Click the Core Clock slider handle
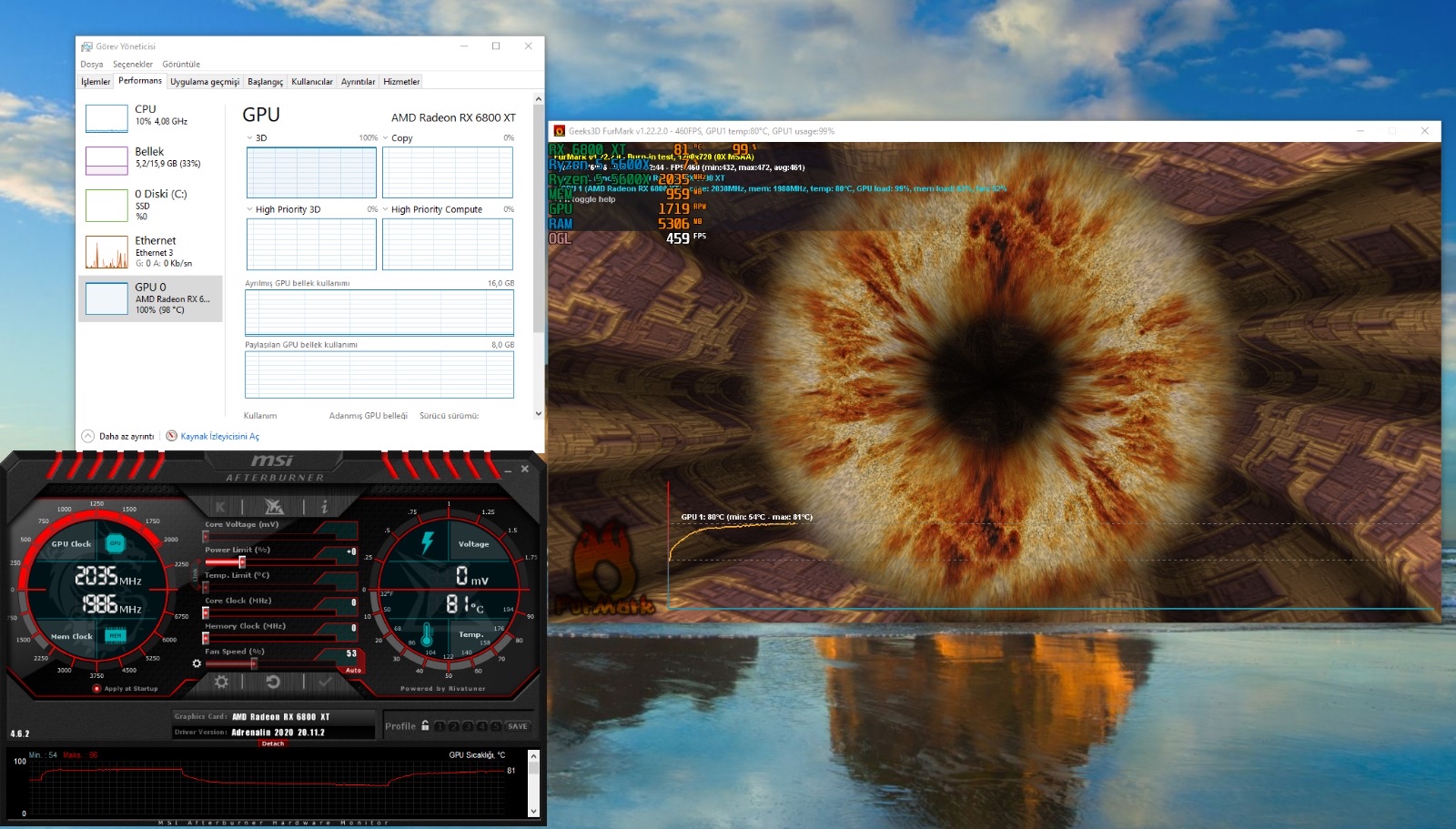 206,613
